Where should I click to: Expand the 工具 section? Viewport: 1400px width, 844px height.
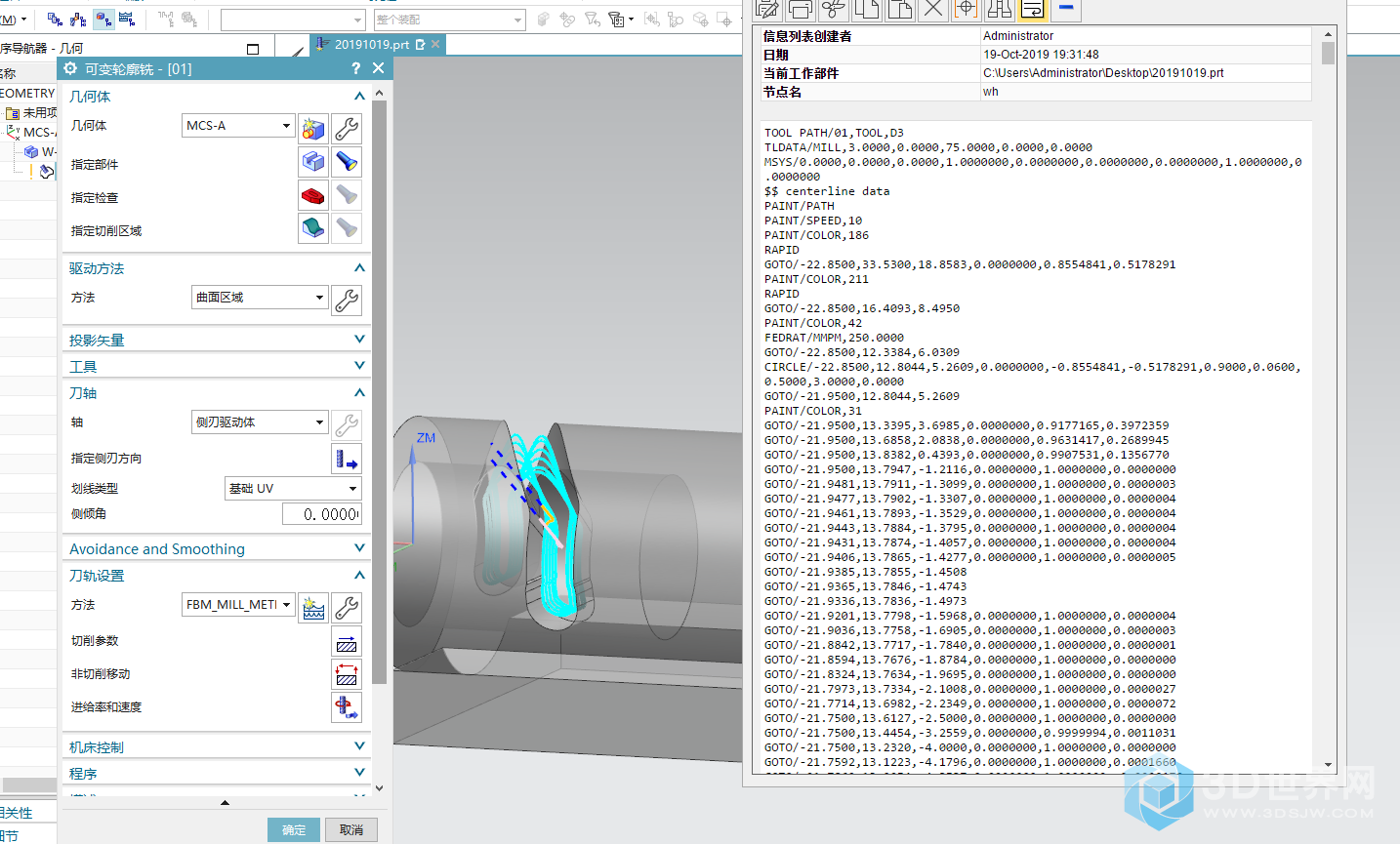coord(359,365)
